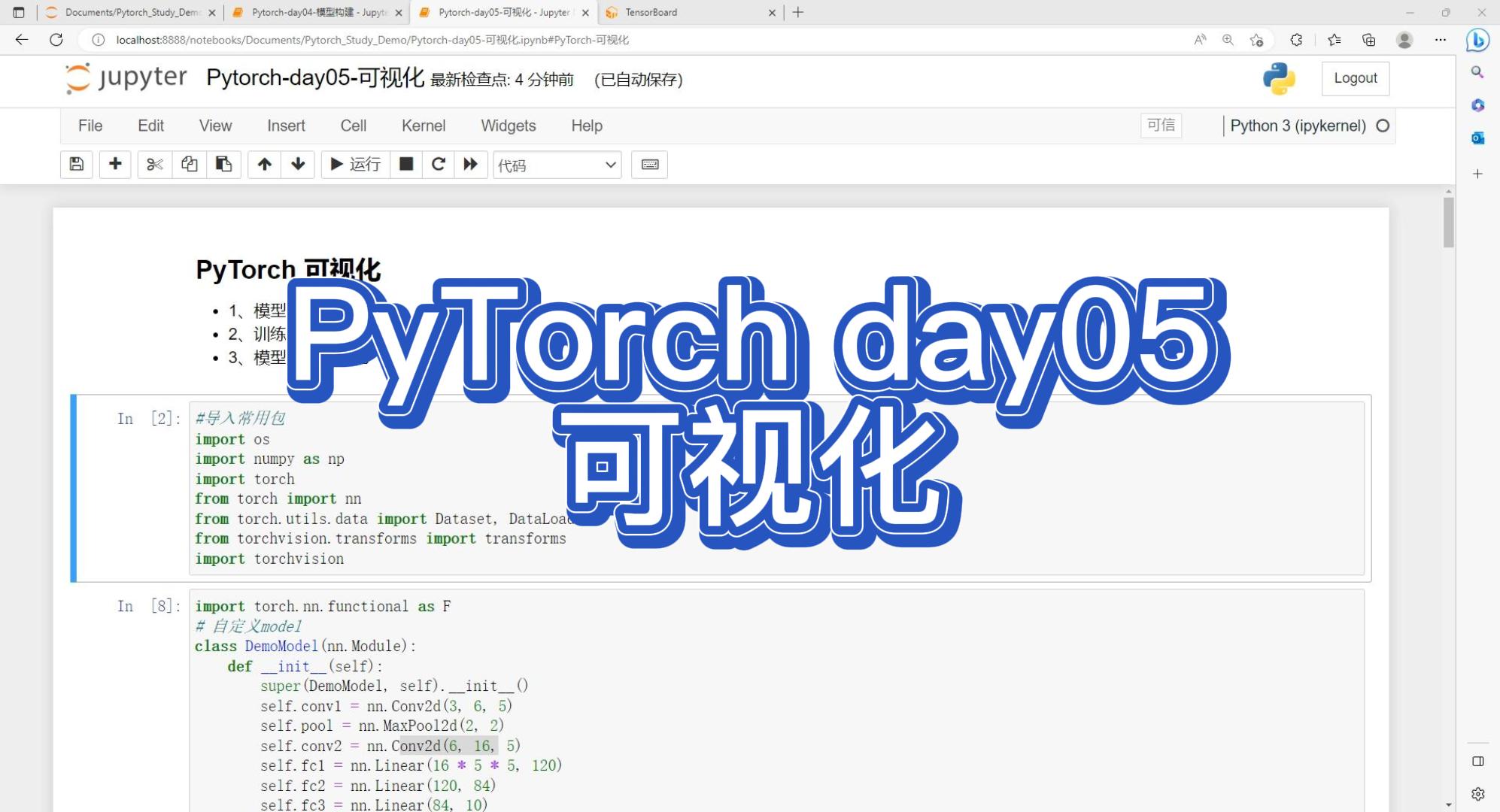Expand the 代码 cell type dropdown
1500x812 pixels.
pyautogui.click(x=557, y=165)
